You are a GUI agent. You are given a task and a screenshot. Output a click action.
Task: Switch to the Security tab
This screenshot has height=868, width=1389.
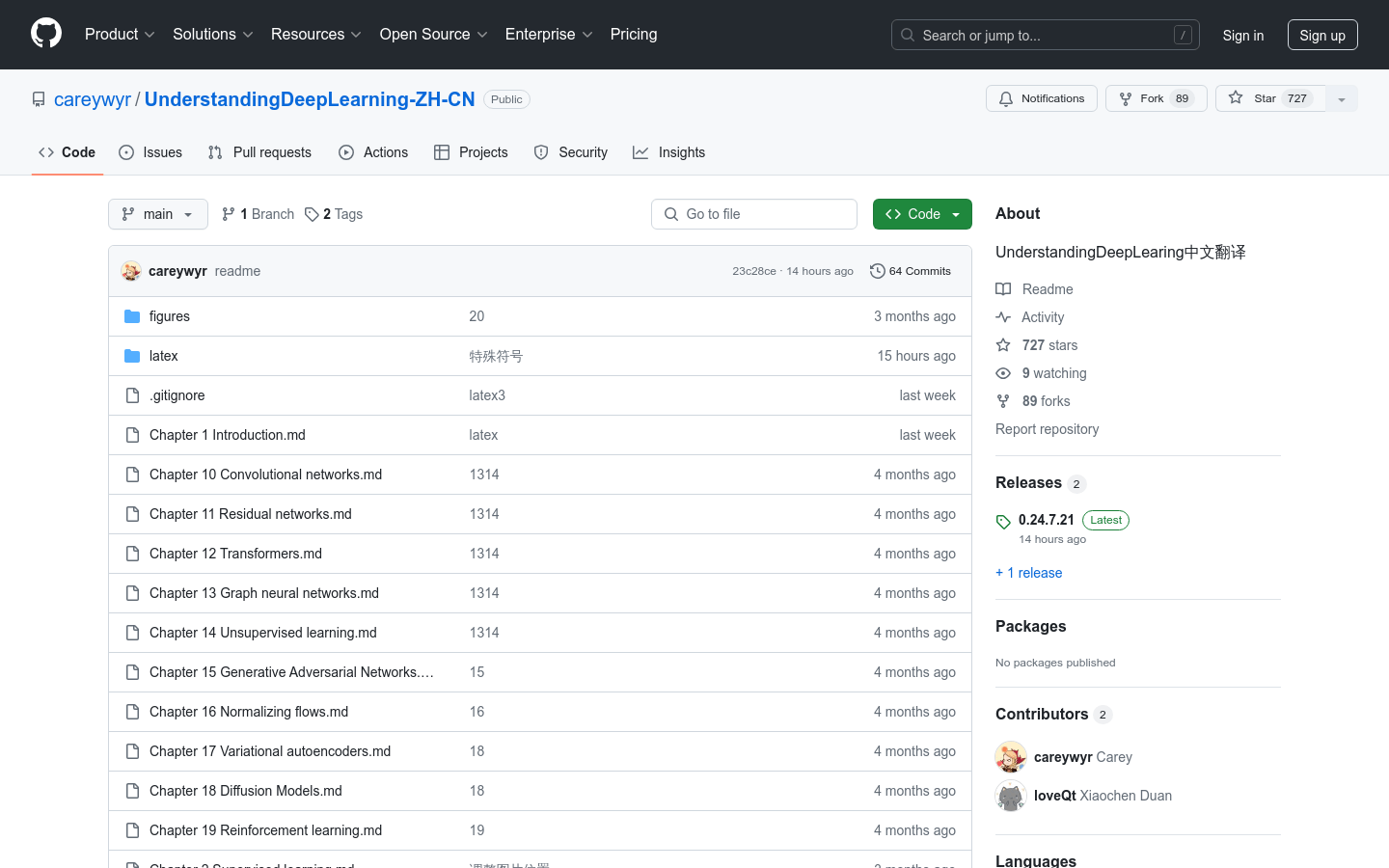(x=571, y=152)
